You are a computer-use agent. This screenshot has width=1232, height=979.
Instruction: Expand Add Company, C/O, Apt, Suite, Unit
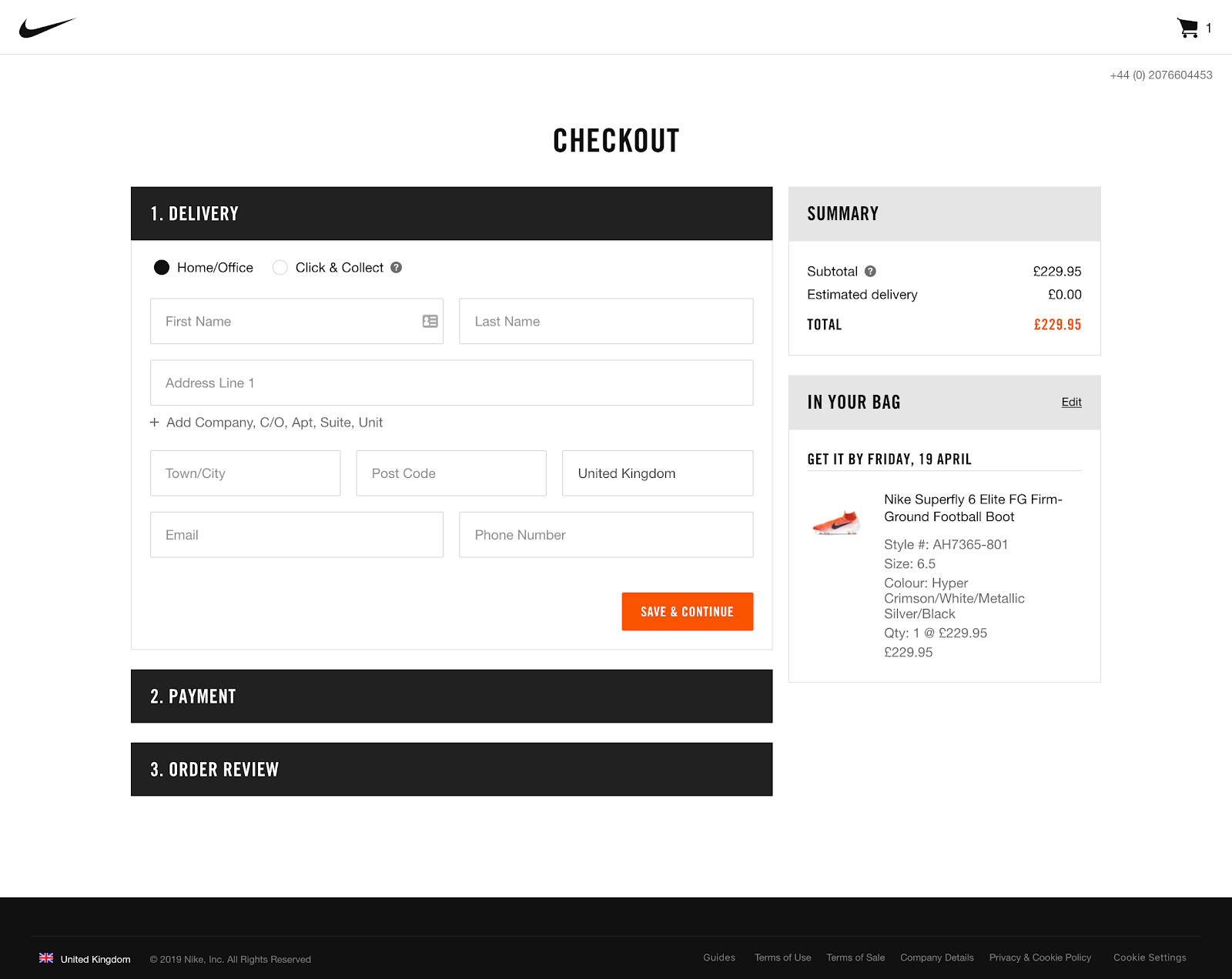point(274,423)
